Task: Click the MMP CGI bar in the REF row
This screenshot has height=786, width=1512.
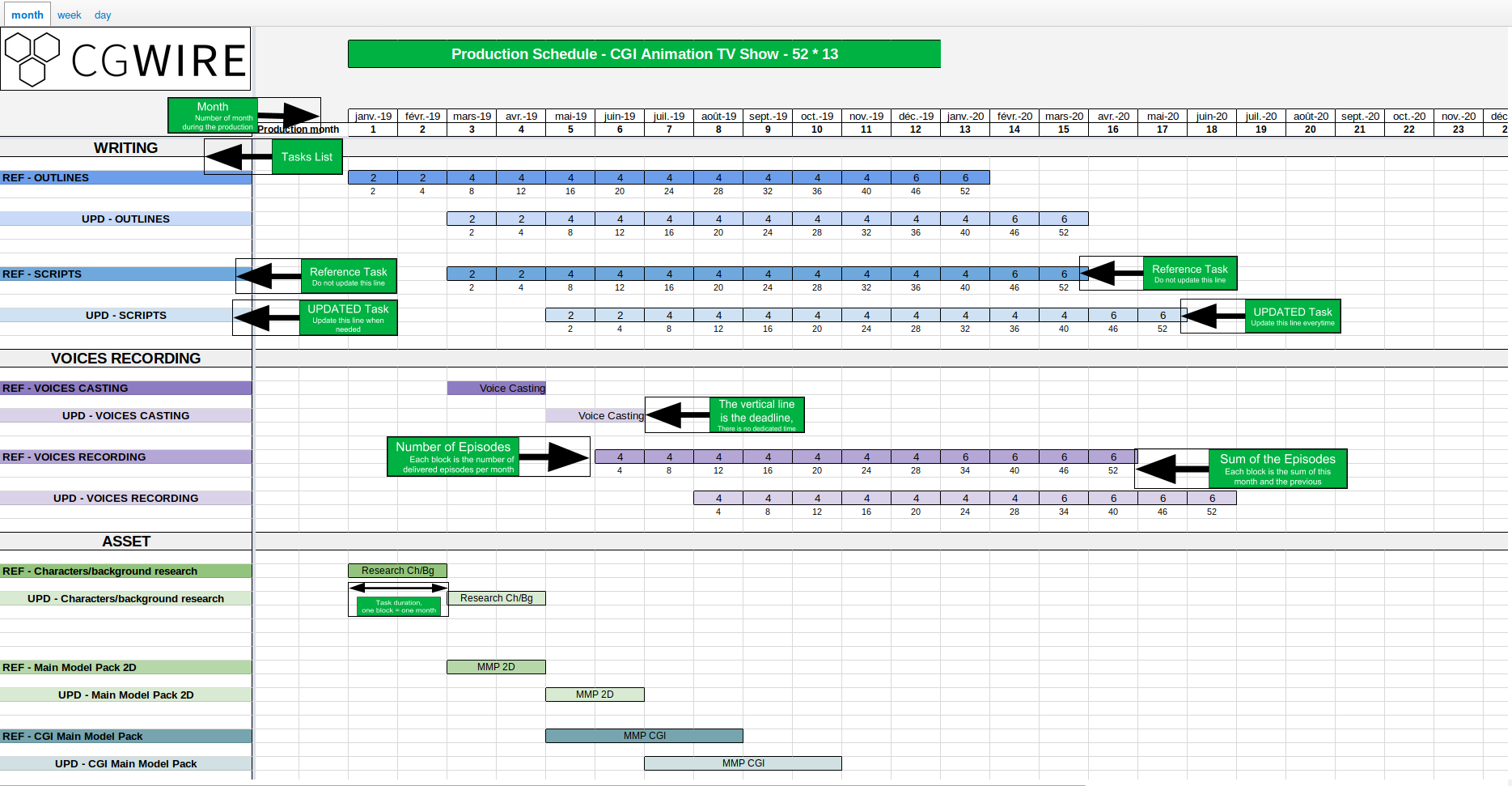Action: pyautogui.click(x=644, y=736)
